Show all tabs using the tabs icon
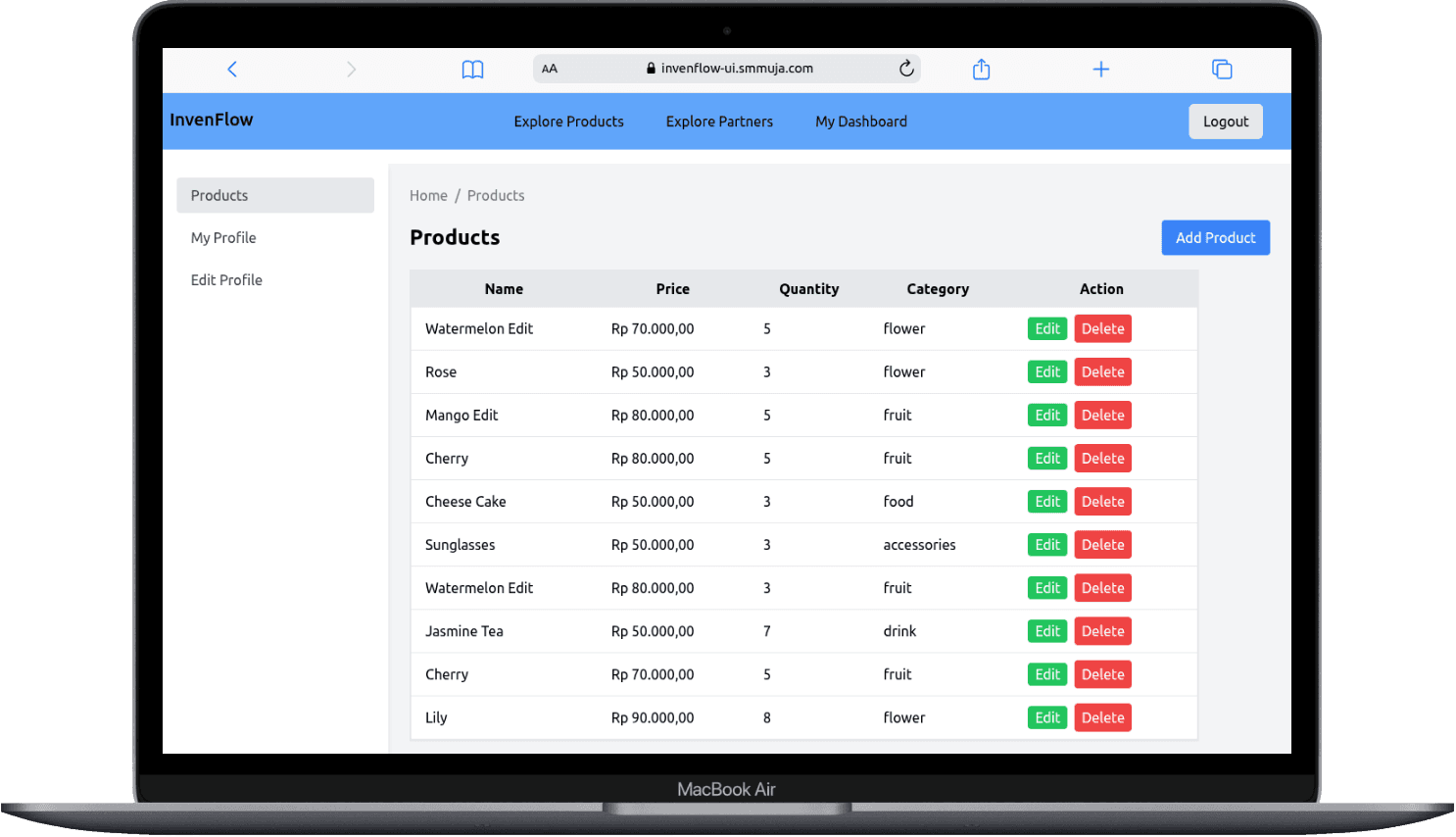This screenshot has width=1456, height=837. pyautogui.click(x=1222, y=69)
